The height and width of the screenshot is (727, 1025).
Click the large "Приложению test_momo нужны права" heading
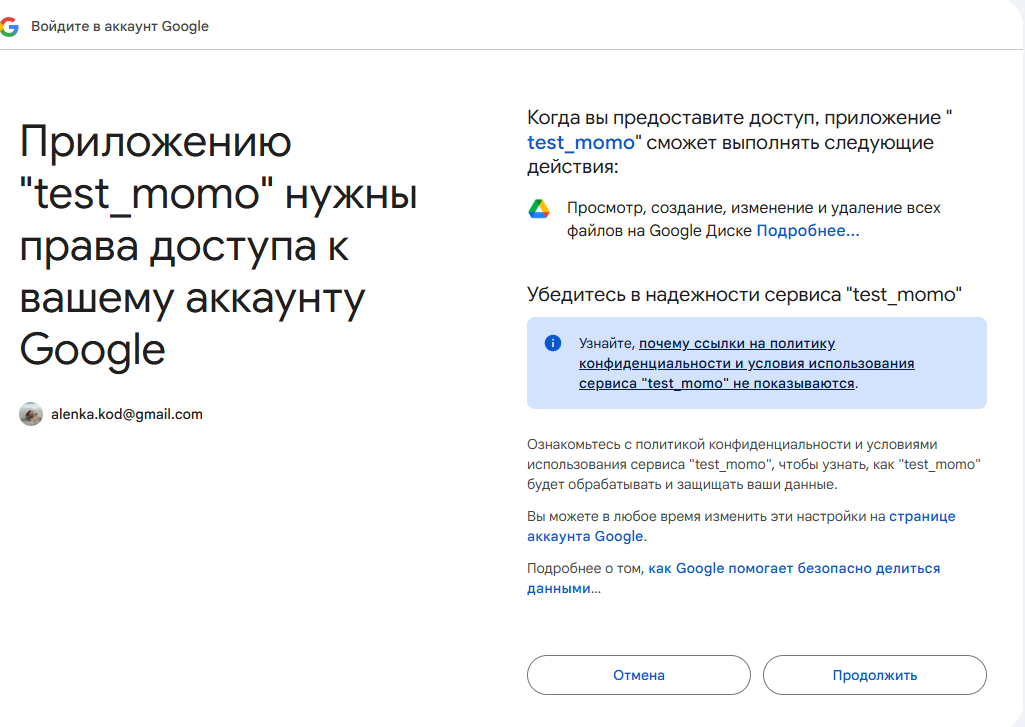point(218,245)
